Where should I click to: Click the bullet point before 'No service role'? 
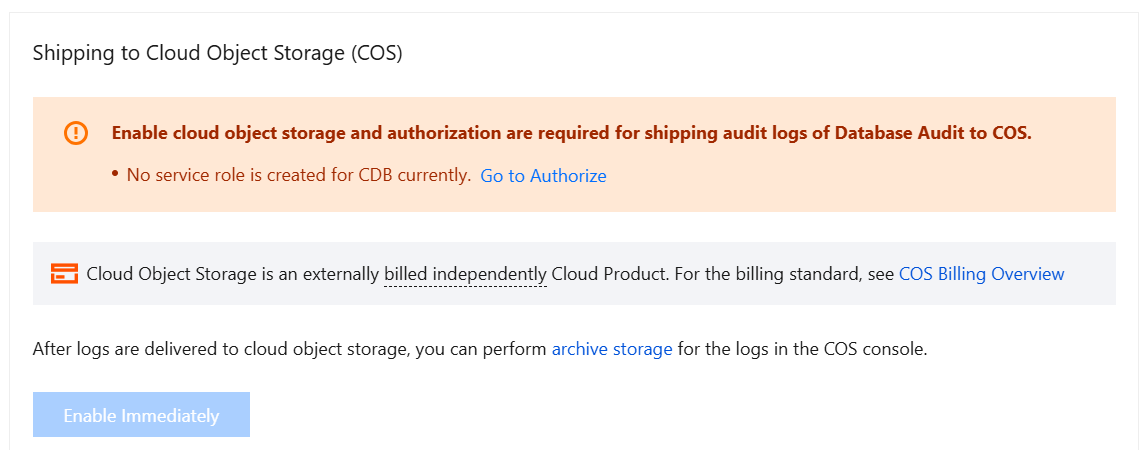[x=116, y=175]
